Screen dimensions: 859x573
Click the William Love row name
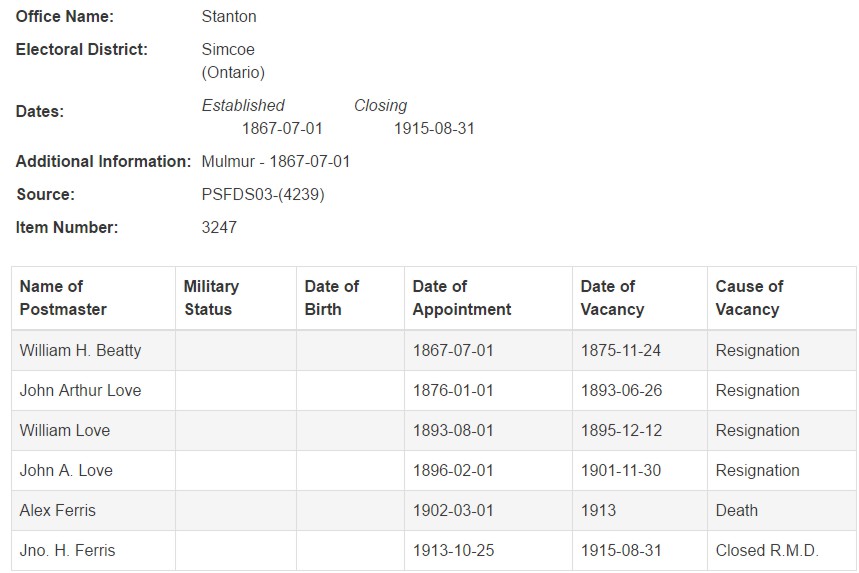click(x=65, y=431)
